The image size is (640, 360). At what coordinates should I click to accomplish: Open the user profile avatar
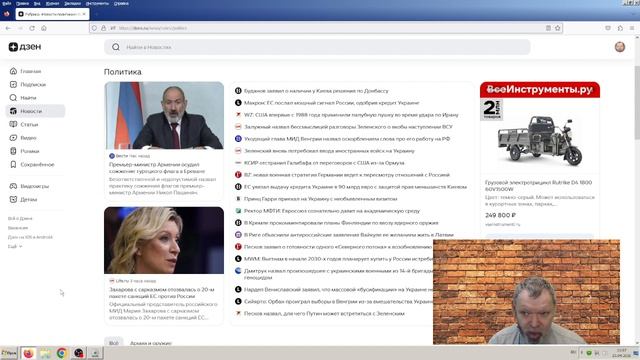pos(620,47)
